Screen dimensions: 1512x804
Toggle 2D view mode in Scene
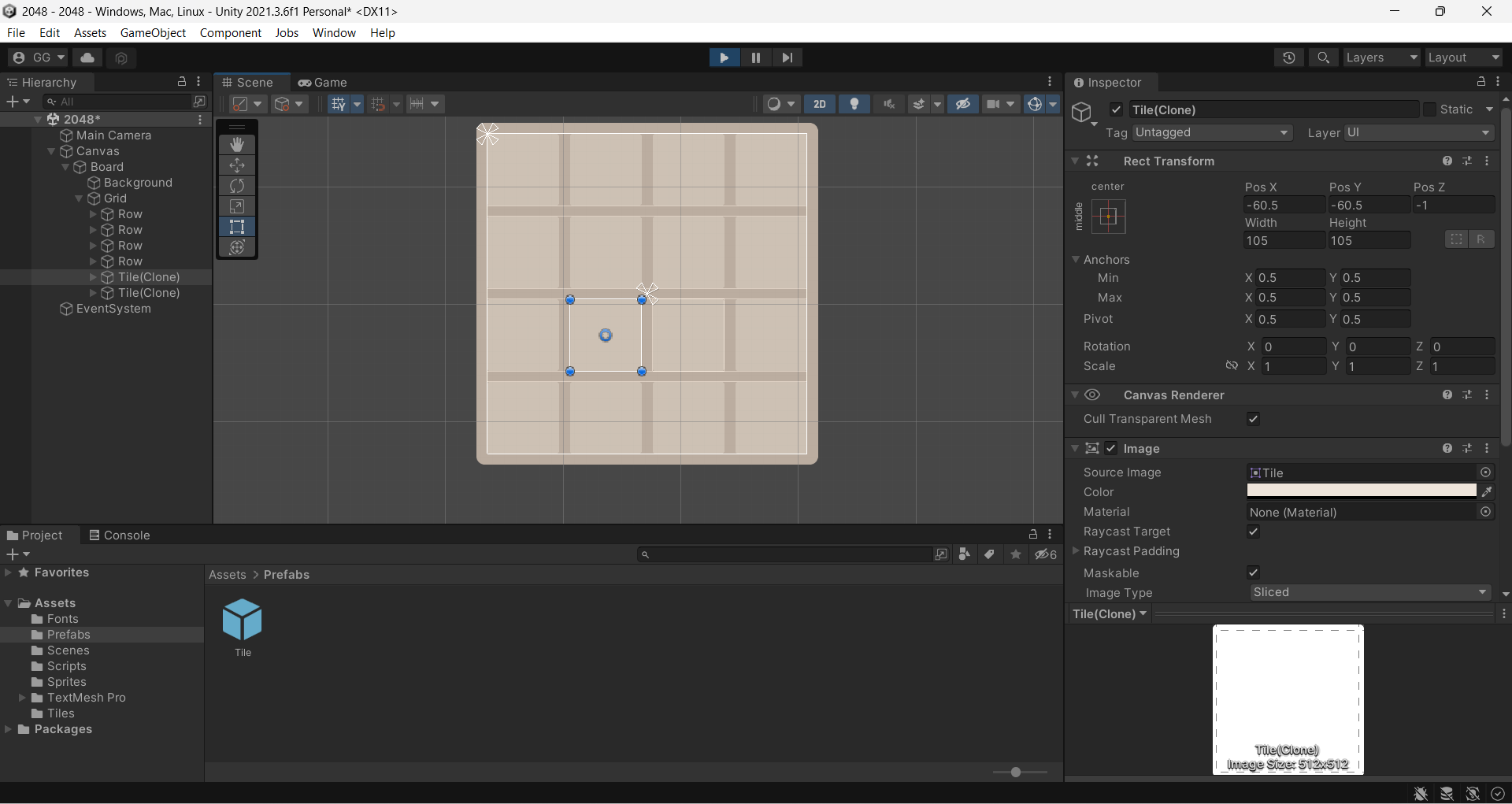tap(820, 104)
